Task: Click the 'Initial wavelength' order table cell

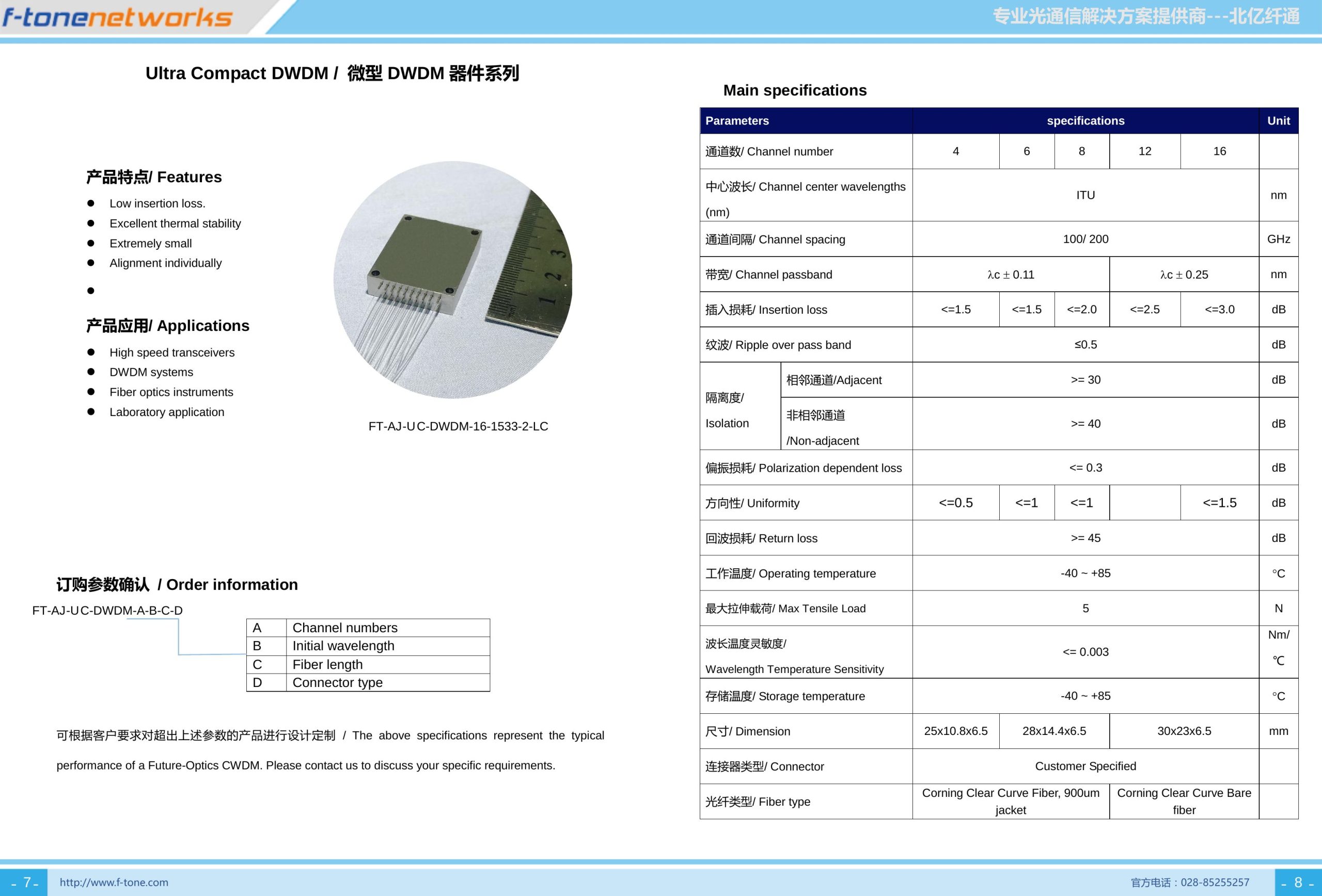Action: click(388, 646)
